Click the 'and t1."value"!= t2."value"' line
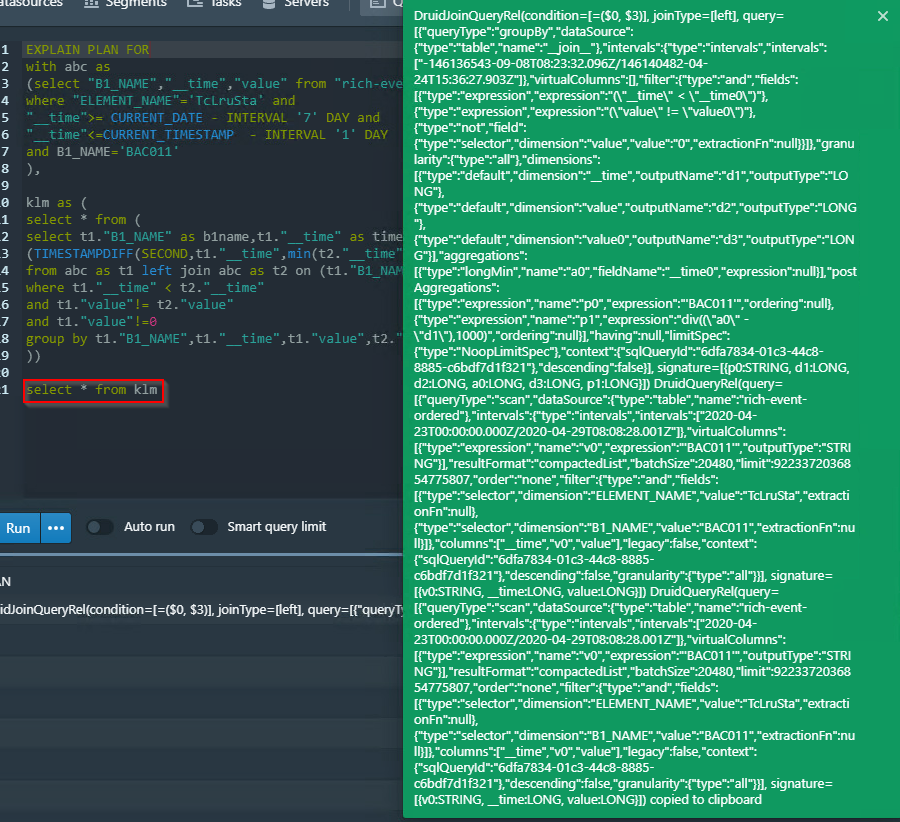The width and height of the screenshot is (900, 822). coord(130,305)
